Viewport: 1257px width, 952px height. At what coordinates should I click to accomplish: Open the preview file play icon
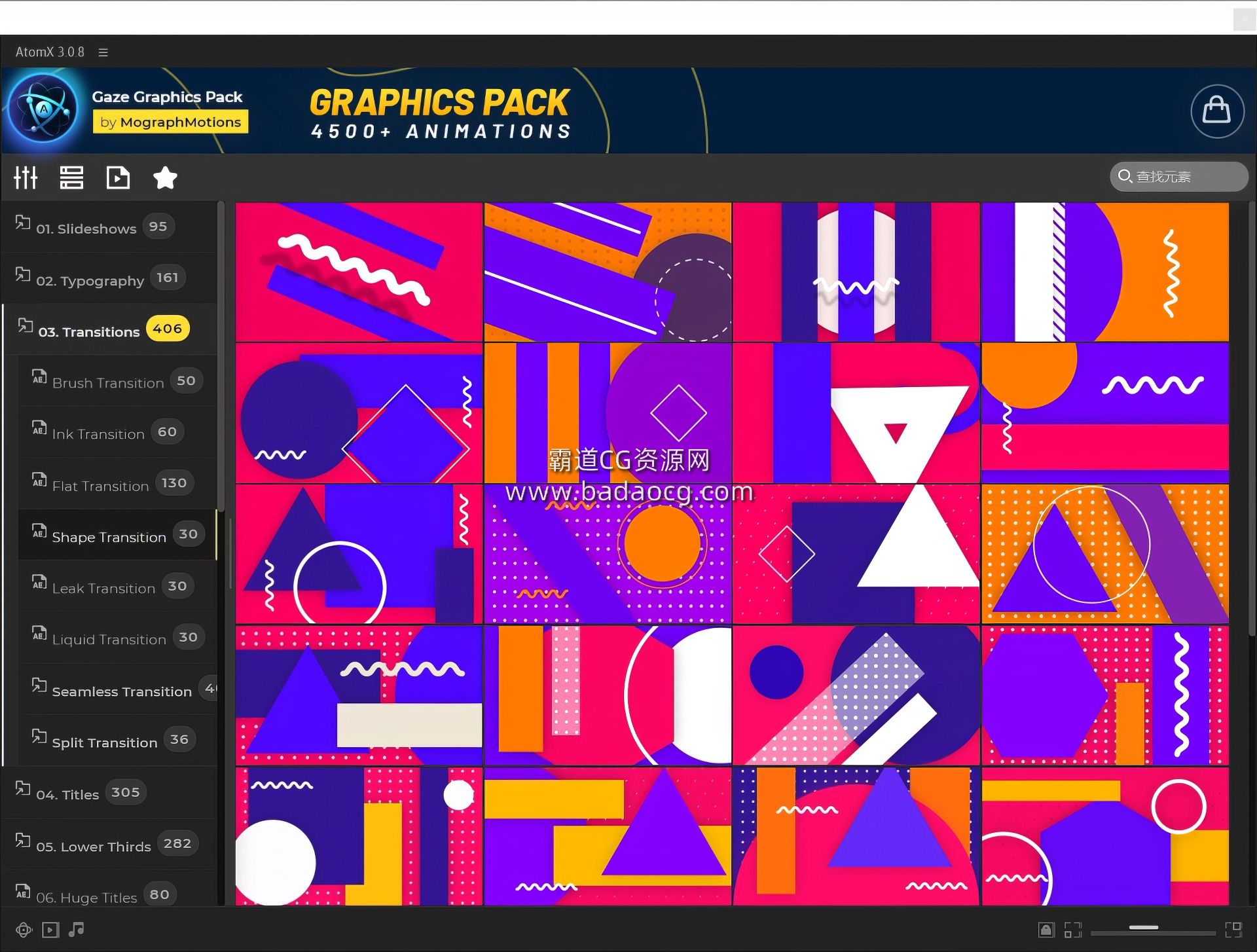click(x=118, y=177)
